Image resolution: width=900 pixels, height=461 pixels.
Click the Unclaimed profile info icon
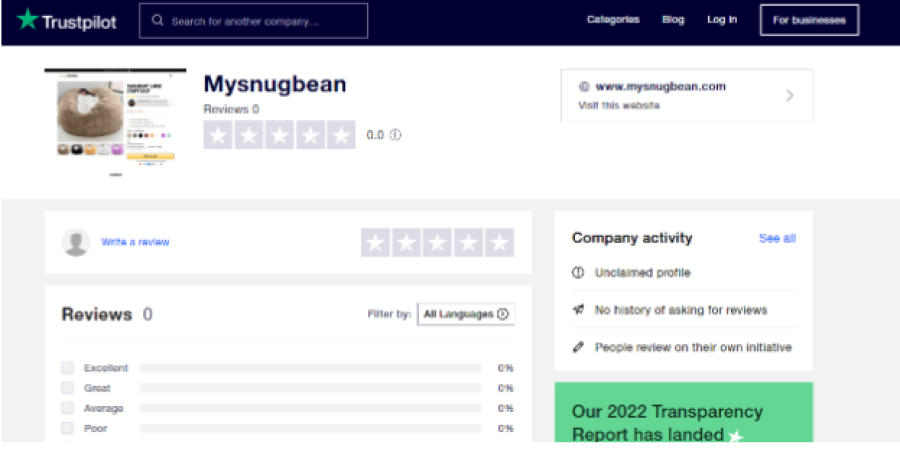(x=578, y=273)
